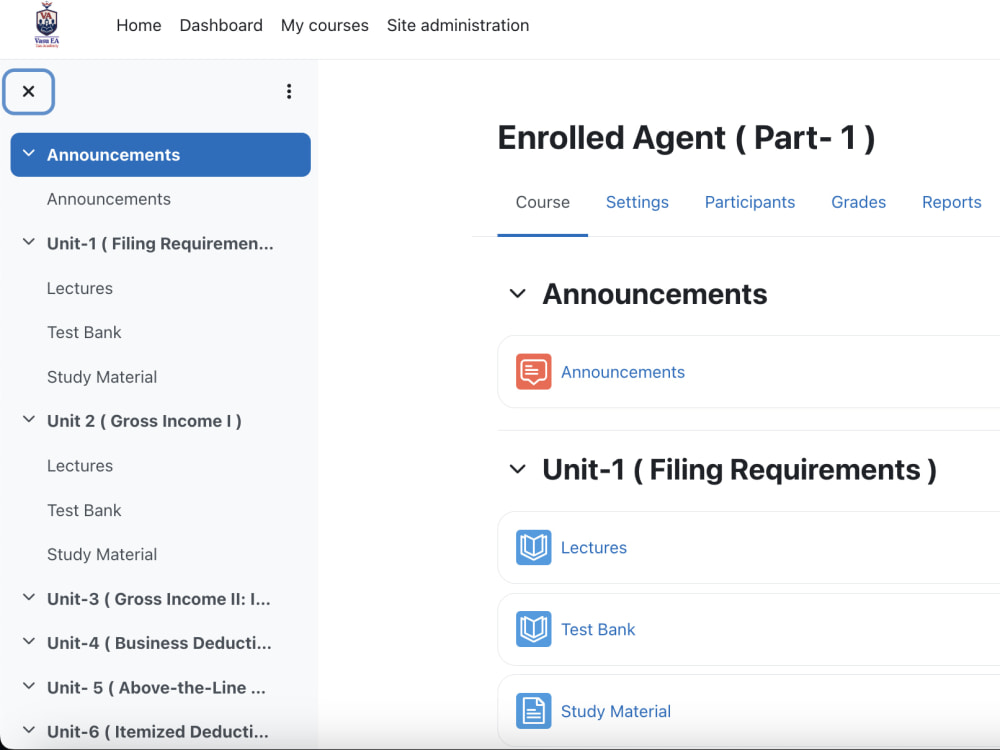Click the Announcements section heading text
The height and width of the screenshot is (750, 1000).
pyautogui.click(x=654, y=295)
